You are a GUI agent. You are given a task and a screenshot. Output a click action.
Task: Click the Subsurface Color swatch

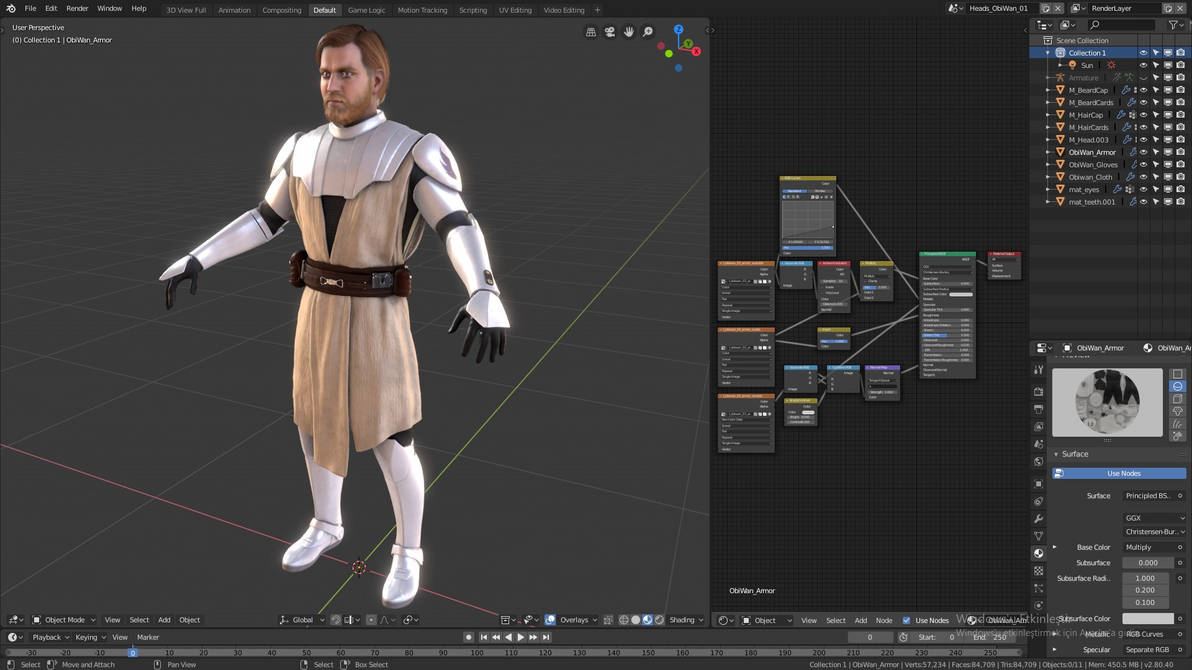[1148, 619]
